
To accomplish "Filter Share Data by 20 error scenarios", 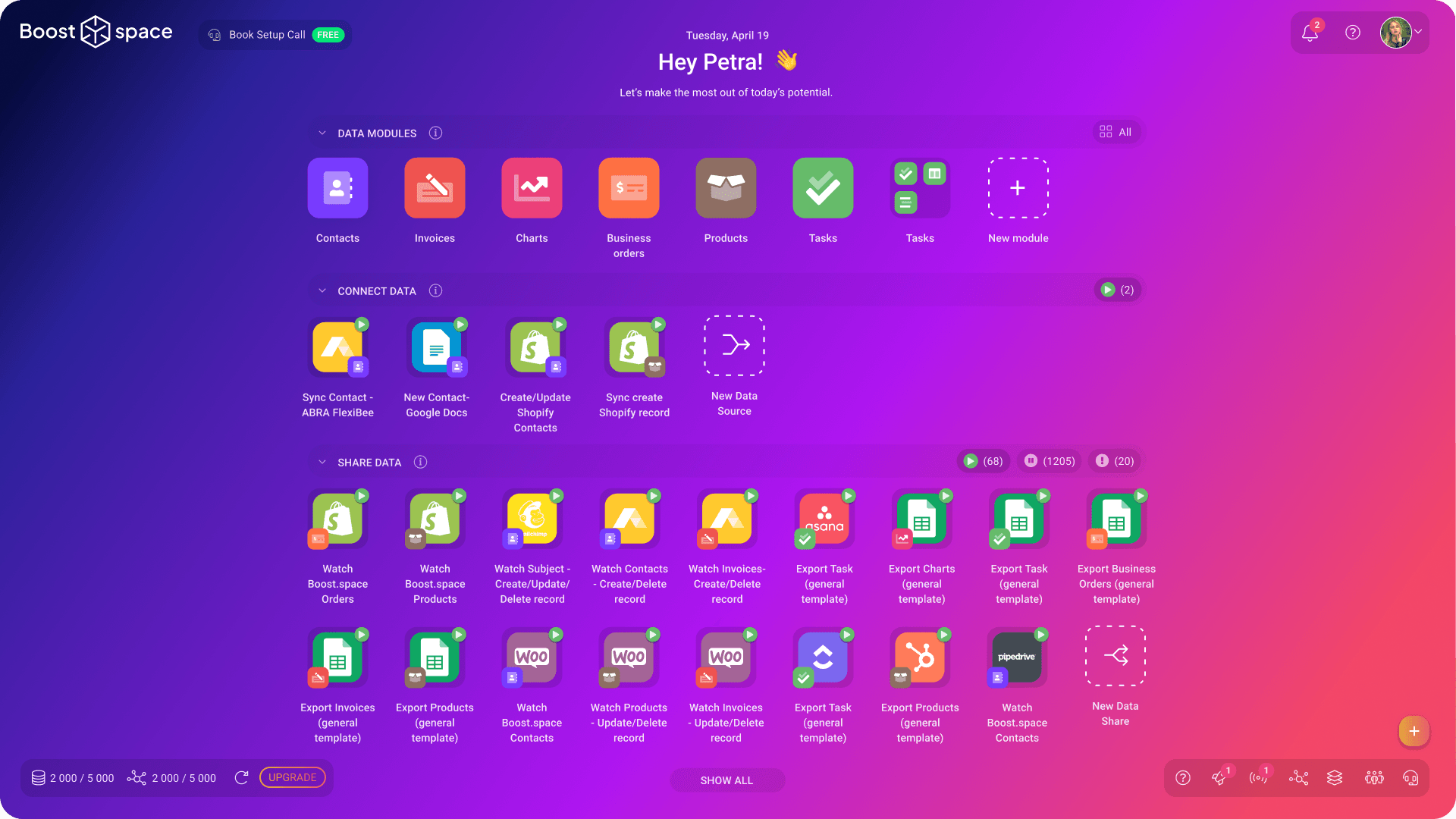I will pyautogui.click(x=1115, y=461).
